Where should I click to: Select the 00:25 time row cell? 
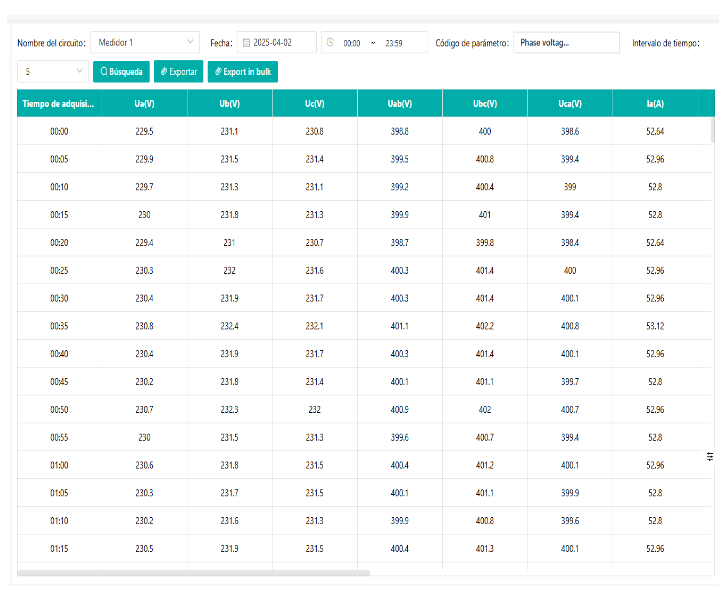pyautogui.click(x=59, y=271)
